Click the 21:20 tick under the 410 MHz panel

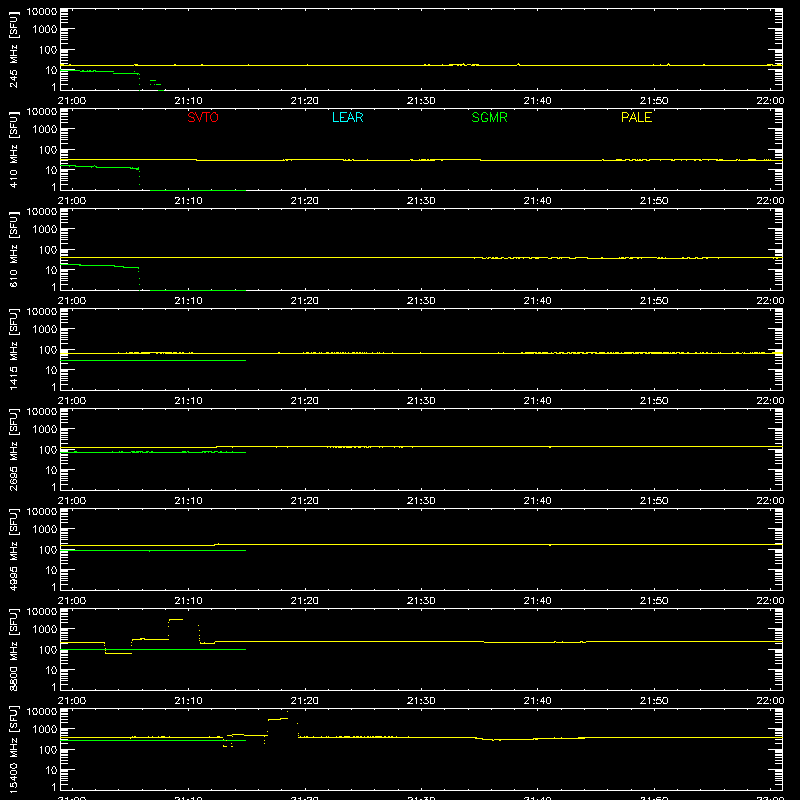[x=305, y=201]
